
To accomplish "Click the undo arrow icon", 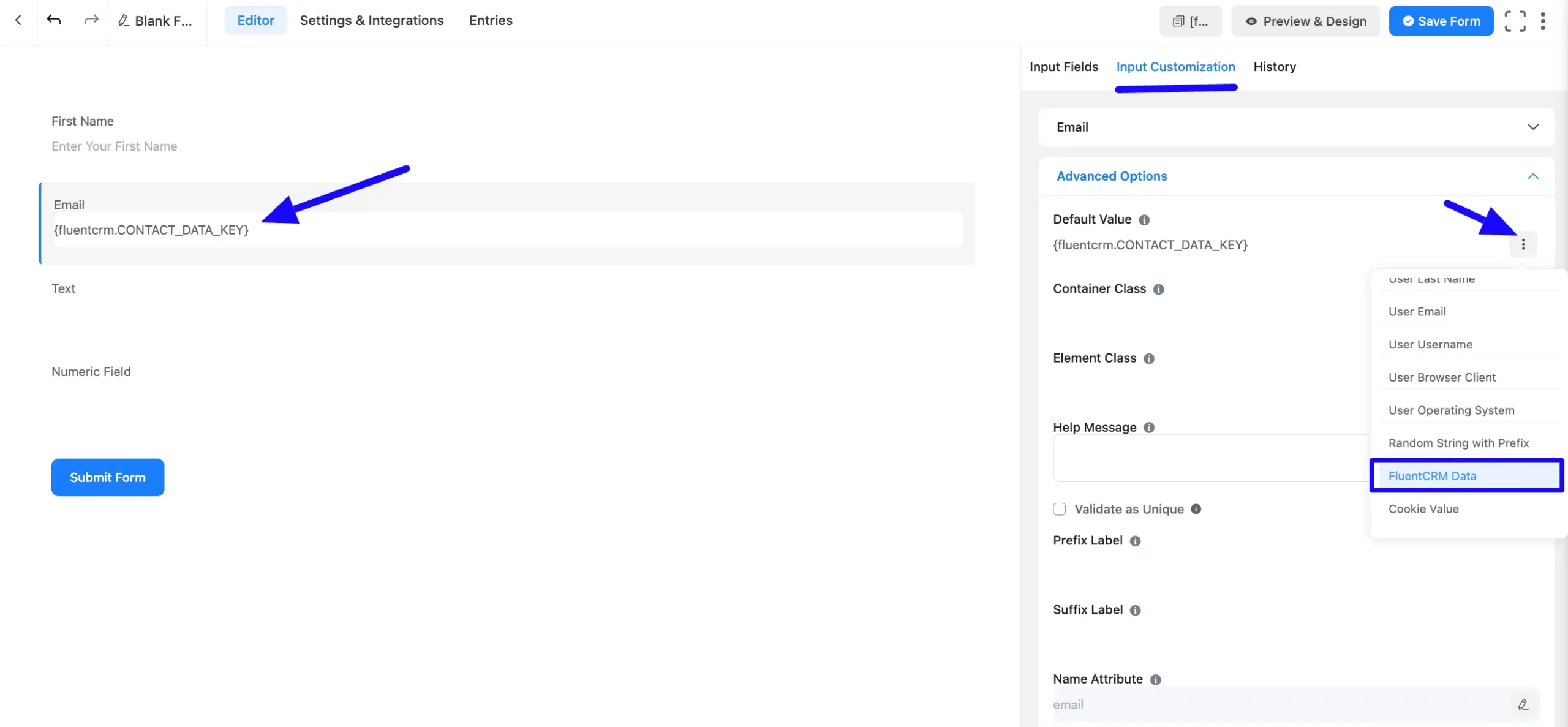I will coord(54,20).
